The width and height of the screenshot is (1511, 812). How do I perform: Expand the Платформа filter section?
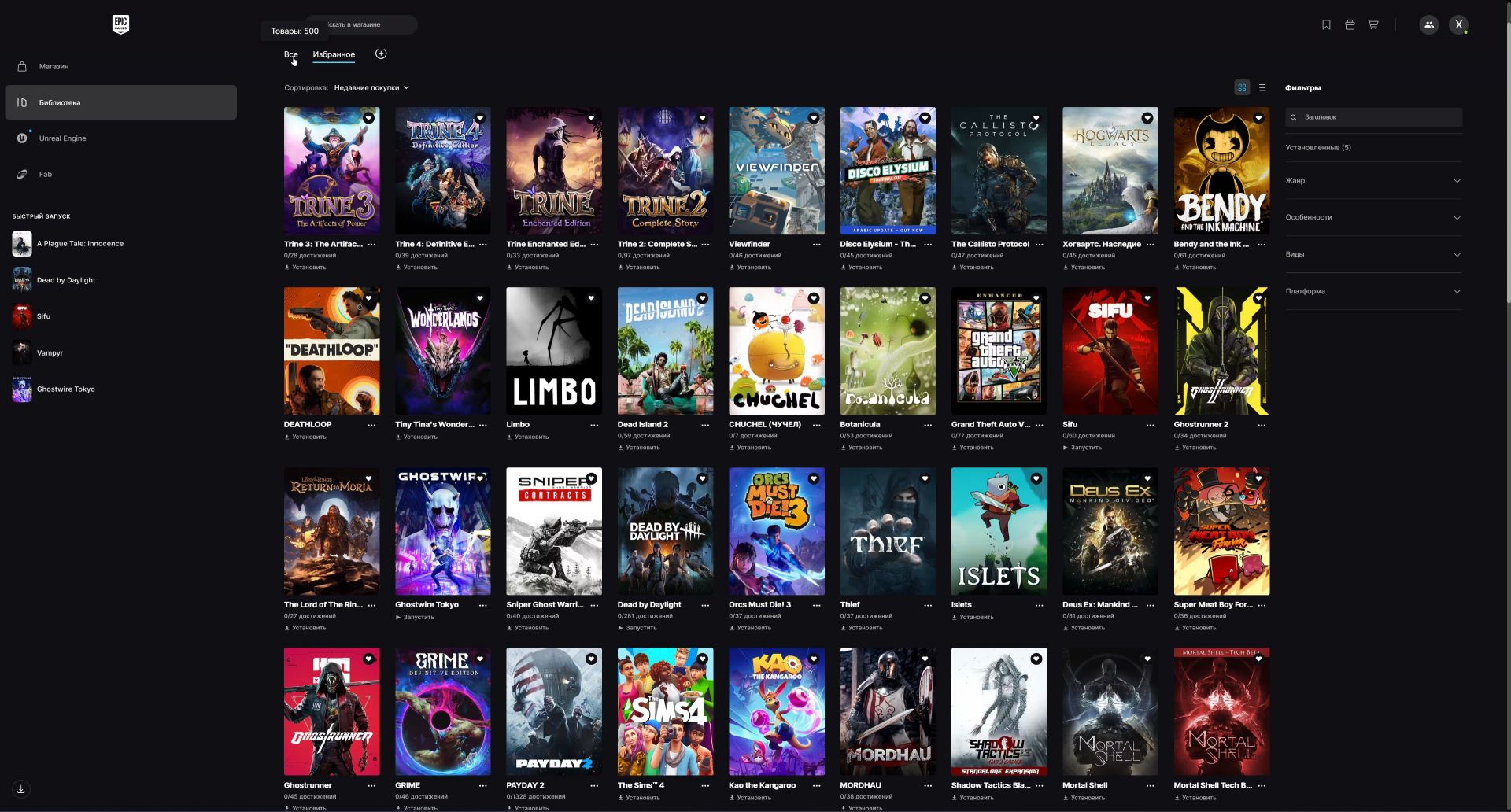(x=1373, y=292)
